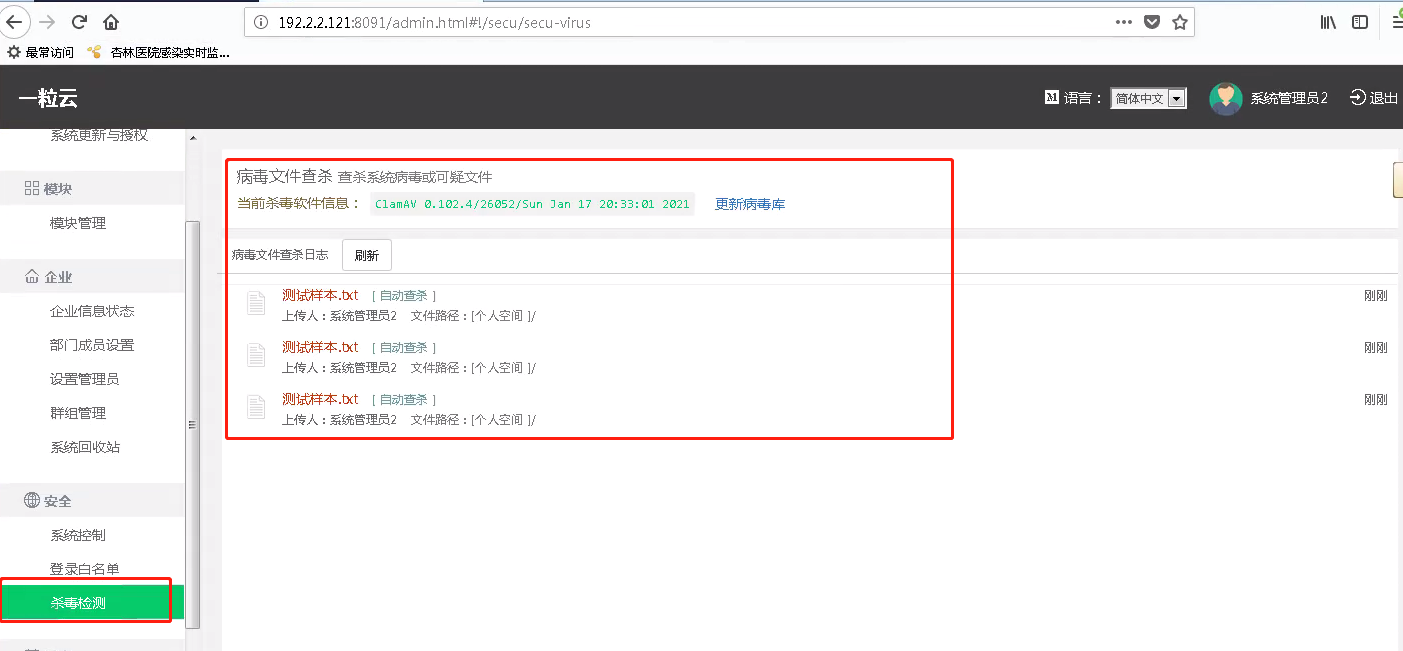The width and height of the screenshot is (1403, 651).
Task: Click the browser forward arrow
Action: point(46,22)
